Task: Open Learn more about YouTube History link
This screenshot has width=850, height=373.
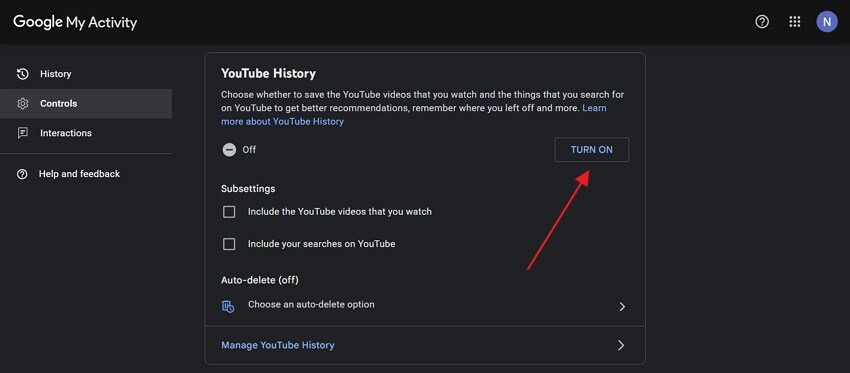Action: pyautogui.click(x=414, y=115)
